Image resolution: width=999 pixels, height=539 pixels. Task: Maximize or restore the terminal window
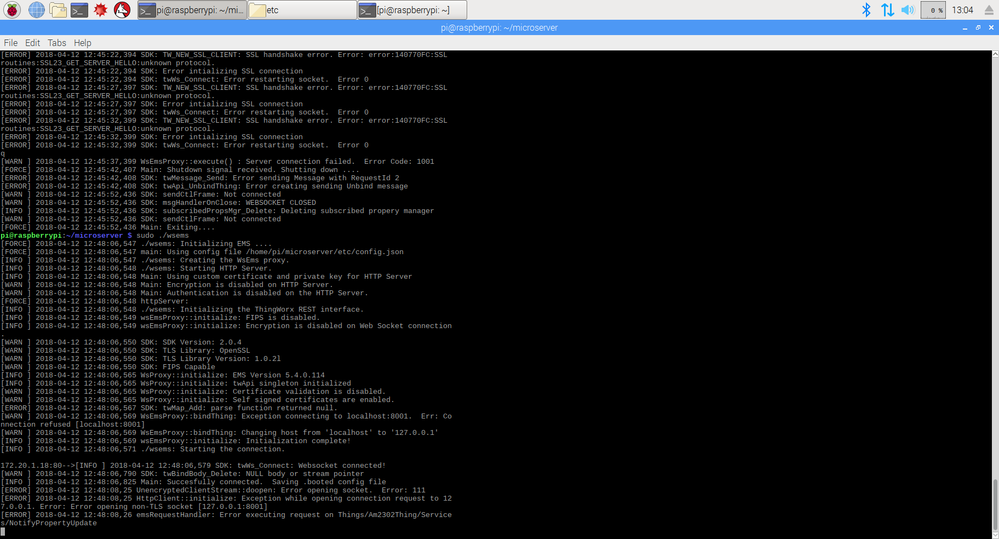coord(978,27)
